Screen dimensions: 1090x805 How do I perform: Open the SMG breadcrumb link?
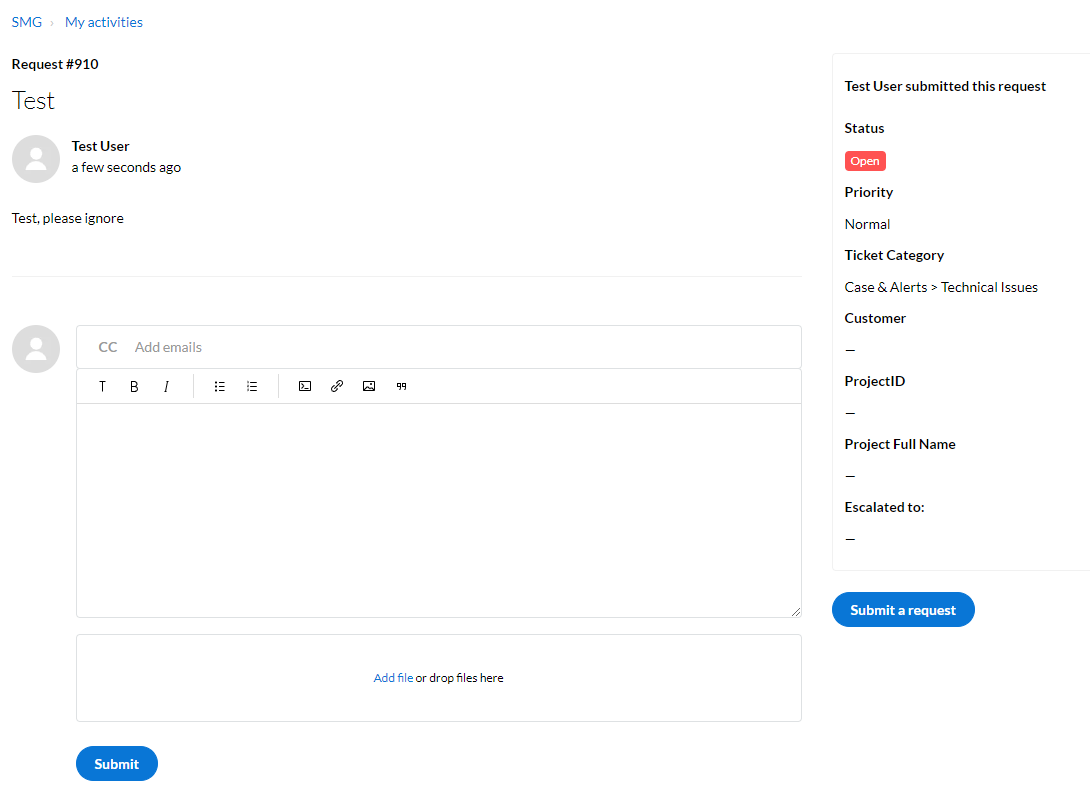point(27,22)
